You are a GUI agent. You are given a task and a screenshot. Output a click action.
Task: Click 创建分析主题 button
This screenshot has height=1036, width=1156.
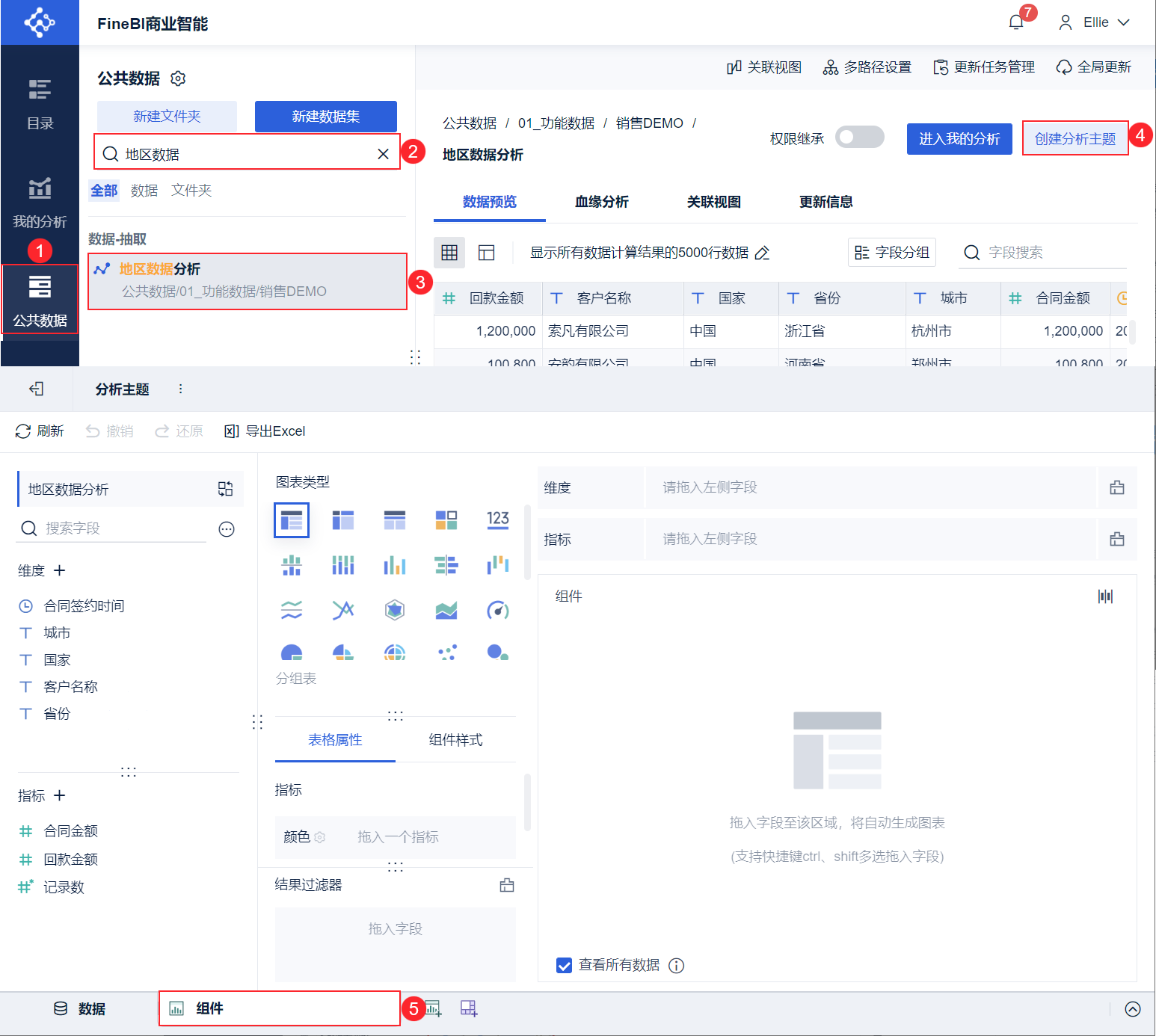coord(1075,139)
